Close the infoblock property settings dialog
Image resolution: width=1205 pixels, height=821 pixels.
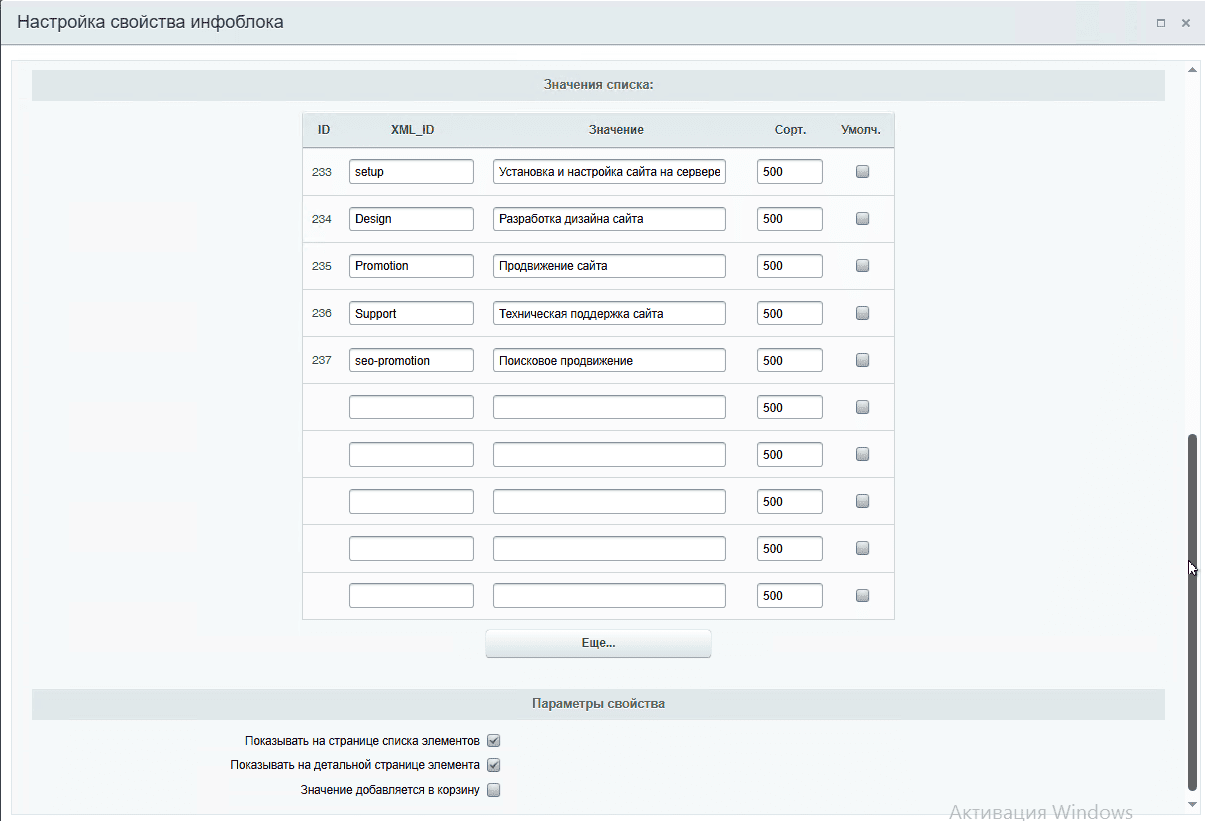pyautogui.click(x=1185, y=23)
